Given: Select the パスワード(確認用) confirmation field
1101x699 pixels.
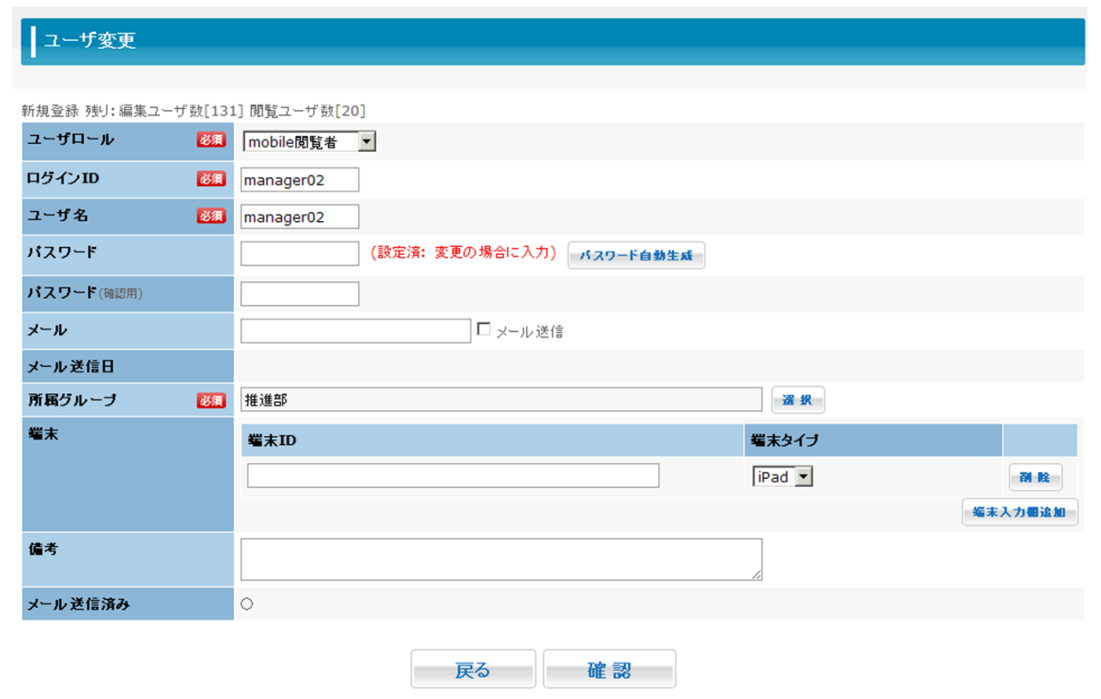Looking at the screenshot, I should [x=299, y=294].
